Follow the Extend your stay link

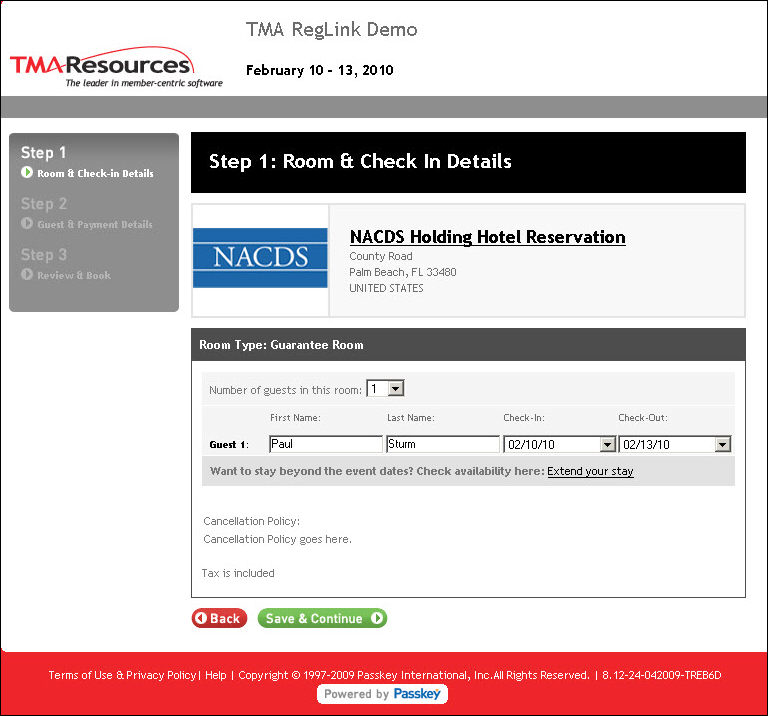(590, 471)
